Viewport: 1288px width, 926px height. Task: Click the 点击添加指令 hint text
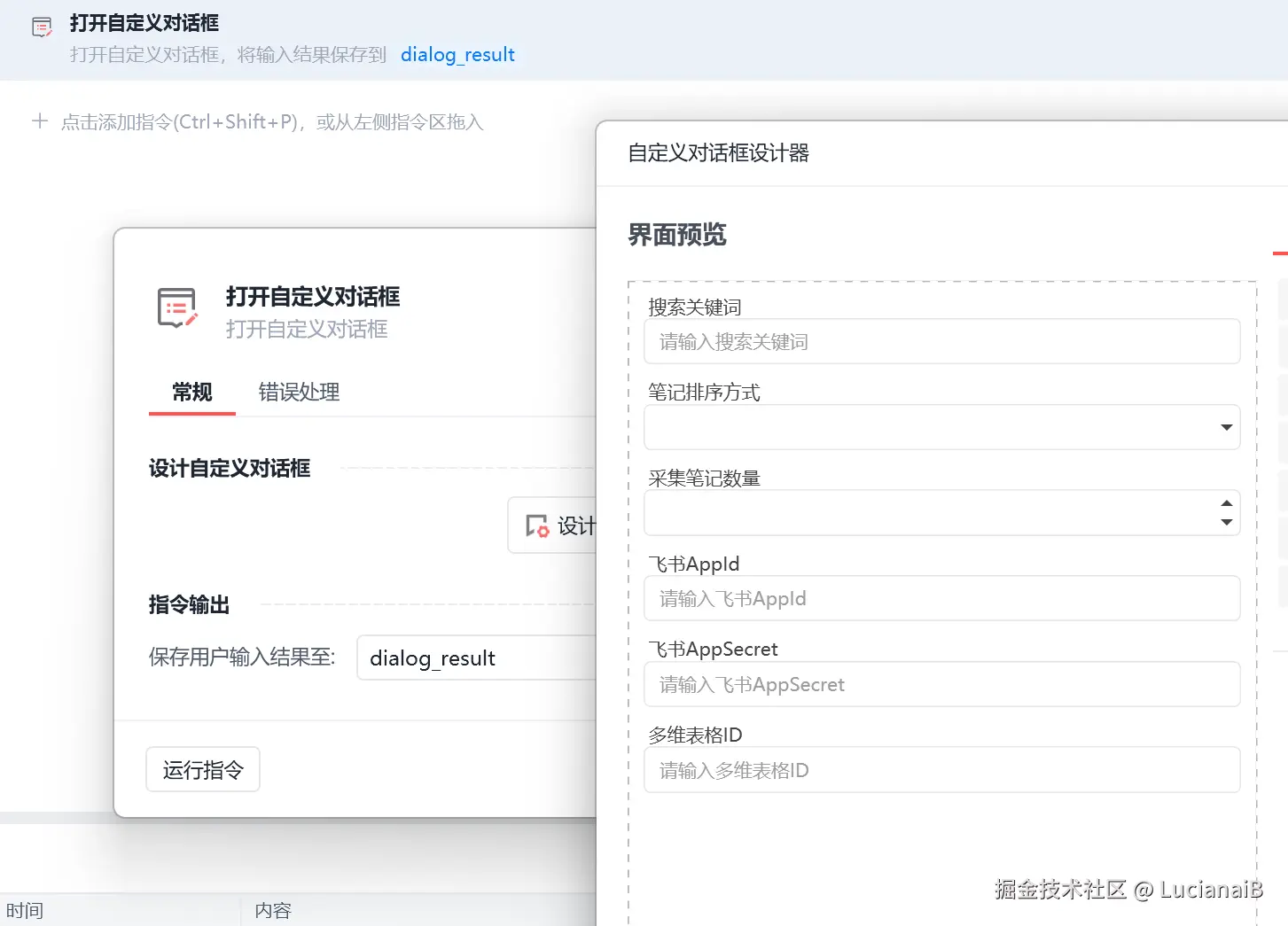(x=272, y=122)
